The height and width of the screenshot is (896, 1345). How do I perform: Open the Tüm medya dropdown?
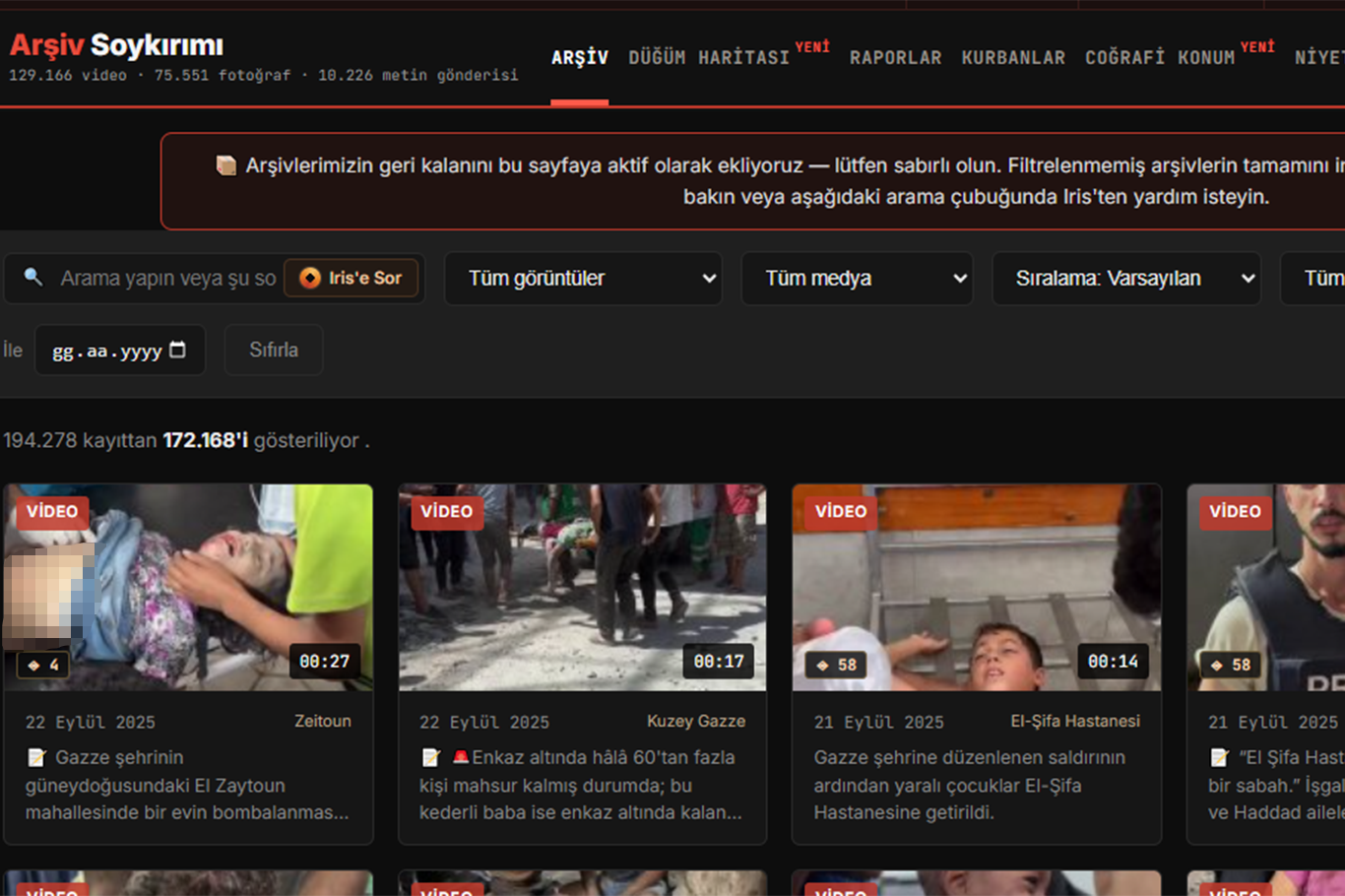[x=857, y=279]
